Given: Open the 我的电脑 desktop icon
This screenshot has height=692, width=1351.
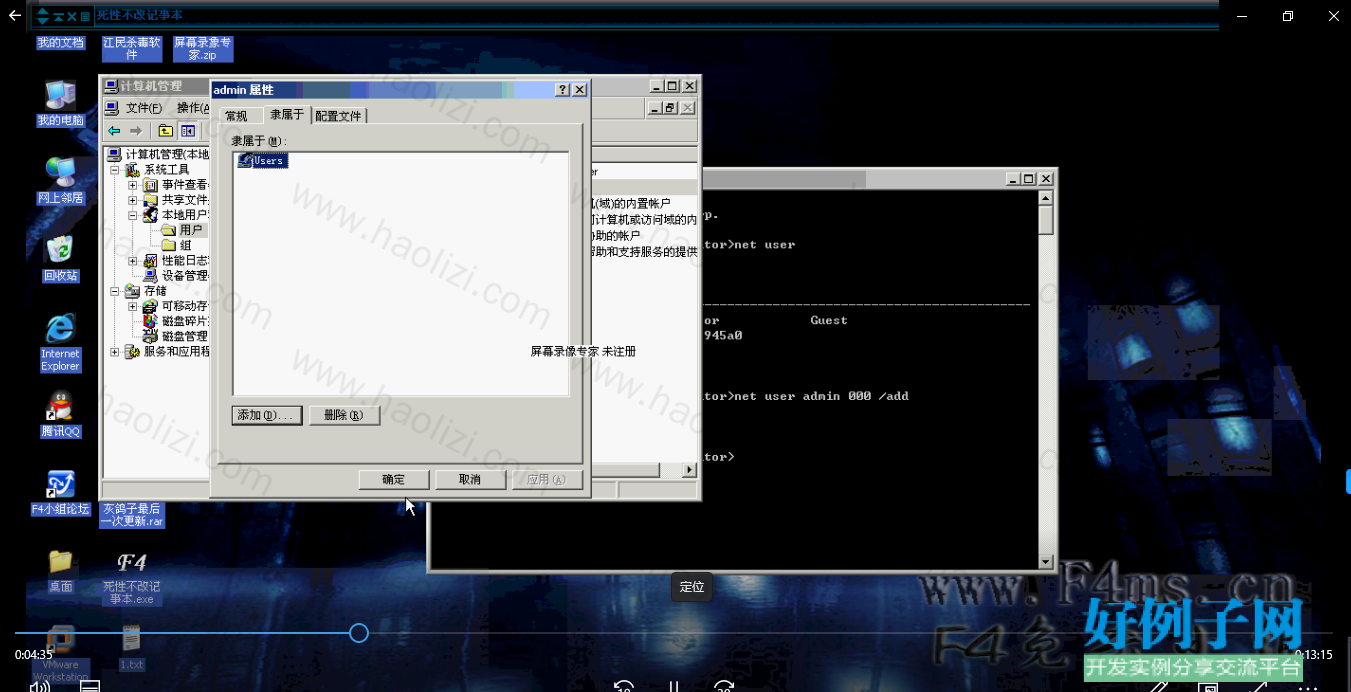Looking at the screenshot, I should (x=60, y=103).
